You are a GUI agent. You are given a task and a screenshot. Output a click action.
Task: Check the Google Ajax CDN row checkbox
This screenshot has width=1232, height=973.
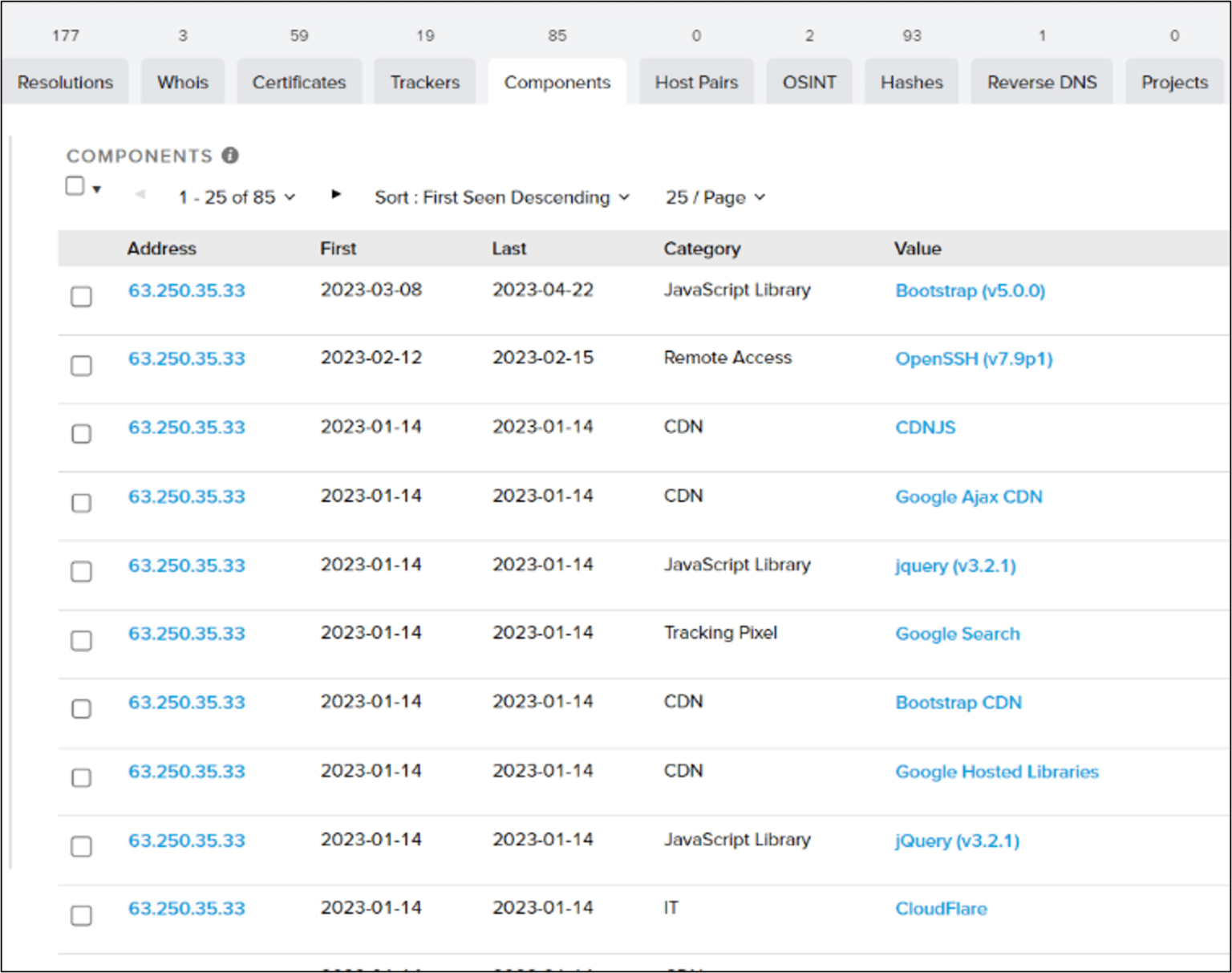coord(81,503)
